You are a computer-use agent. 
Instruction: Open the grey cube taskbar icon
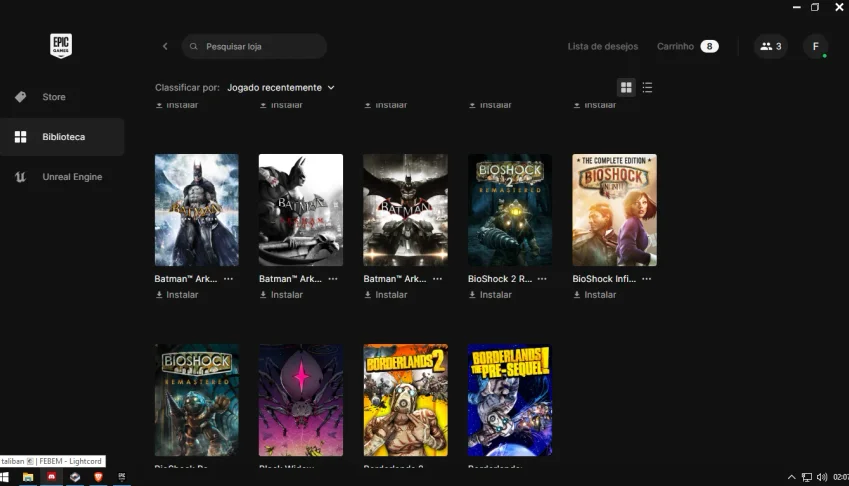[x=75, y=477]
